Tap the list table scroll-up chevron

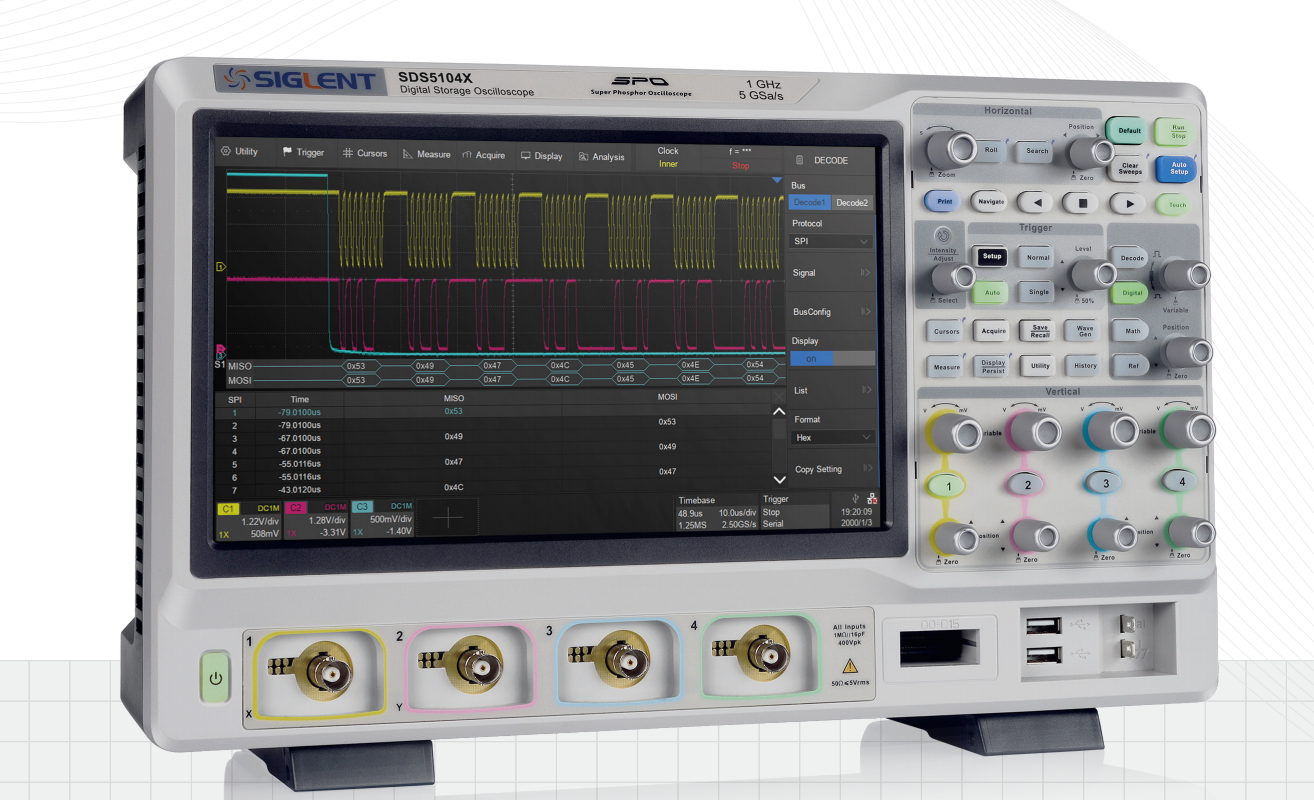(x=780, y=412)
